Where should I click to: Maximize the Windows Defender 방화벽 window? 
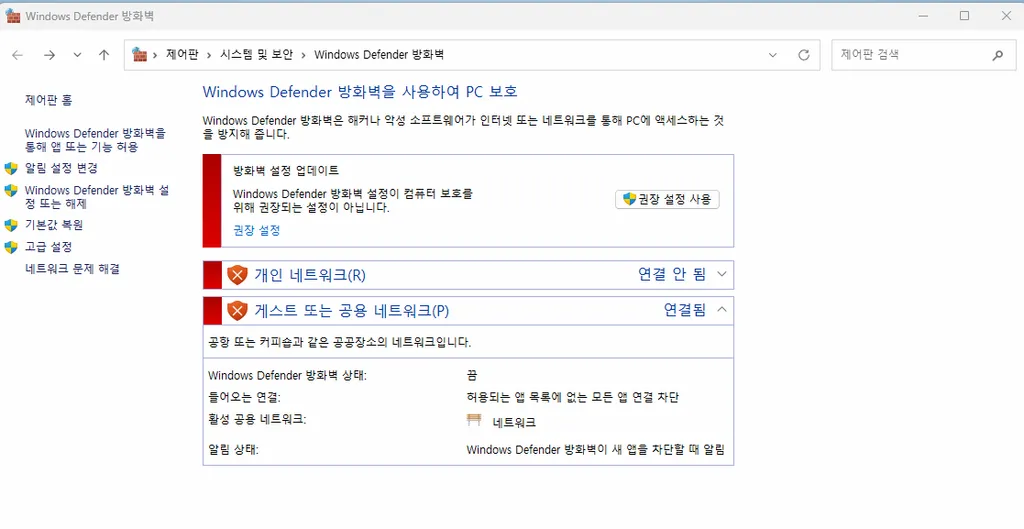pyautogui.click(x=965, y=16)
